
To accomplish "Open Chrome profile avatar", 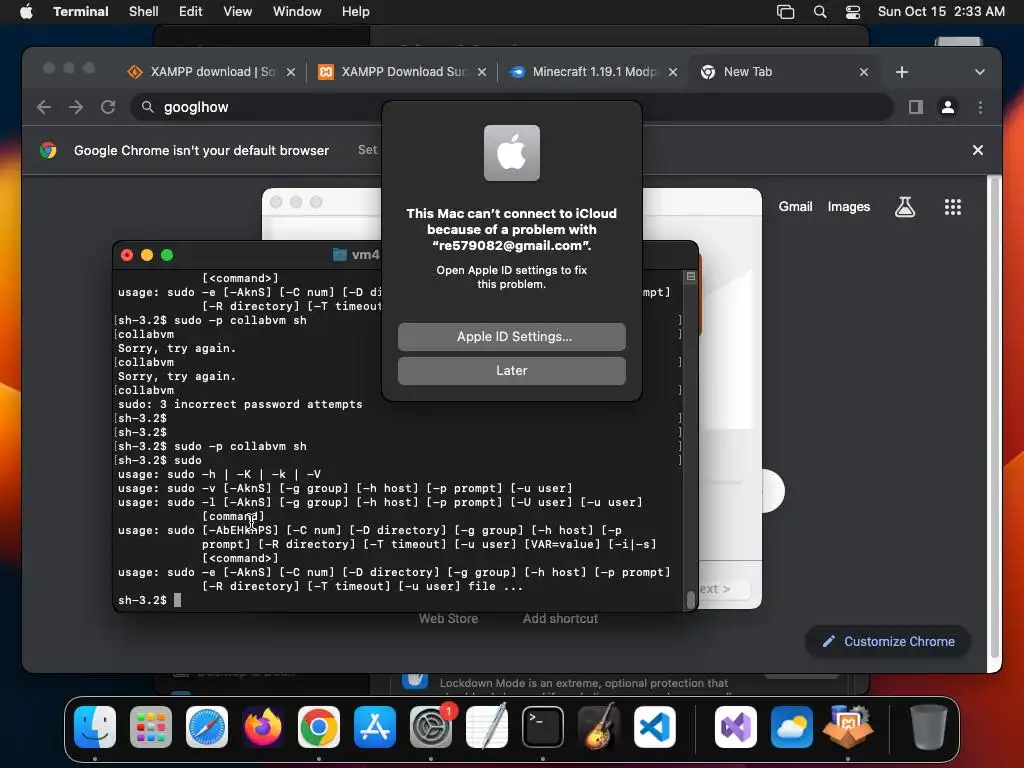I will (x=948, y=107).
